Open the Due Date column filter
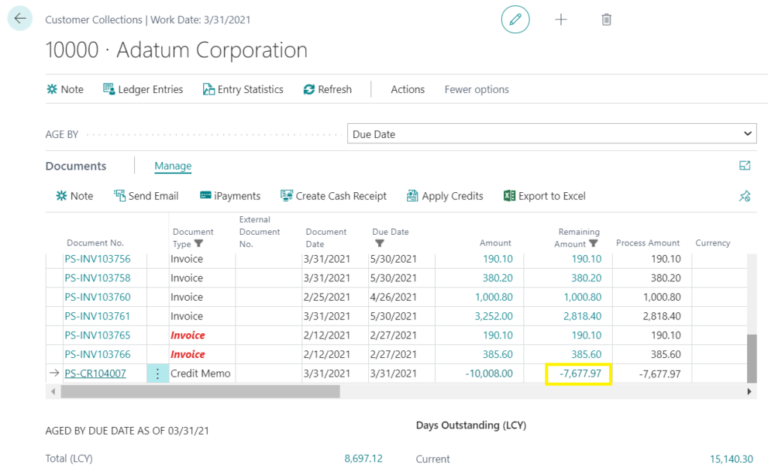This screenshot has width=768, height=475. click(380, 243)
